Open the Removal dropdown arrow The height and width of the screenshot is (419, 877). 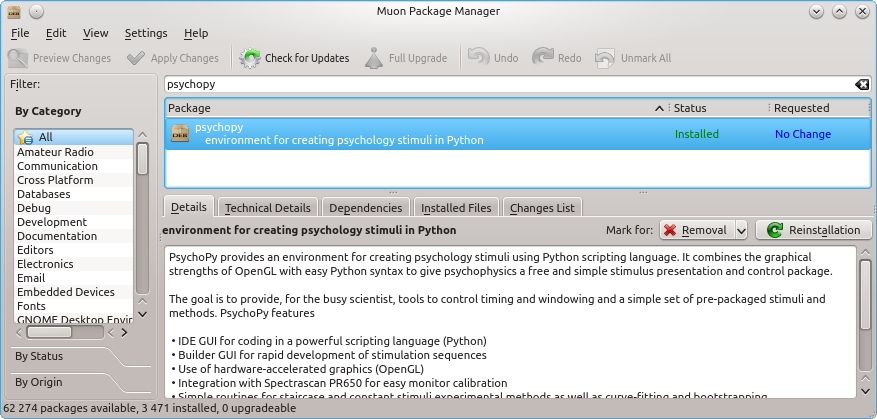pyautogui.click(x=740, y=230)
